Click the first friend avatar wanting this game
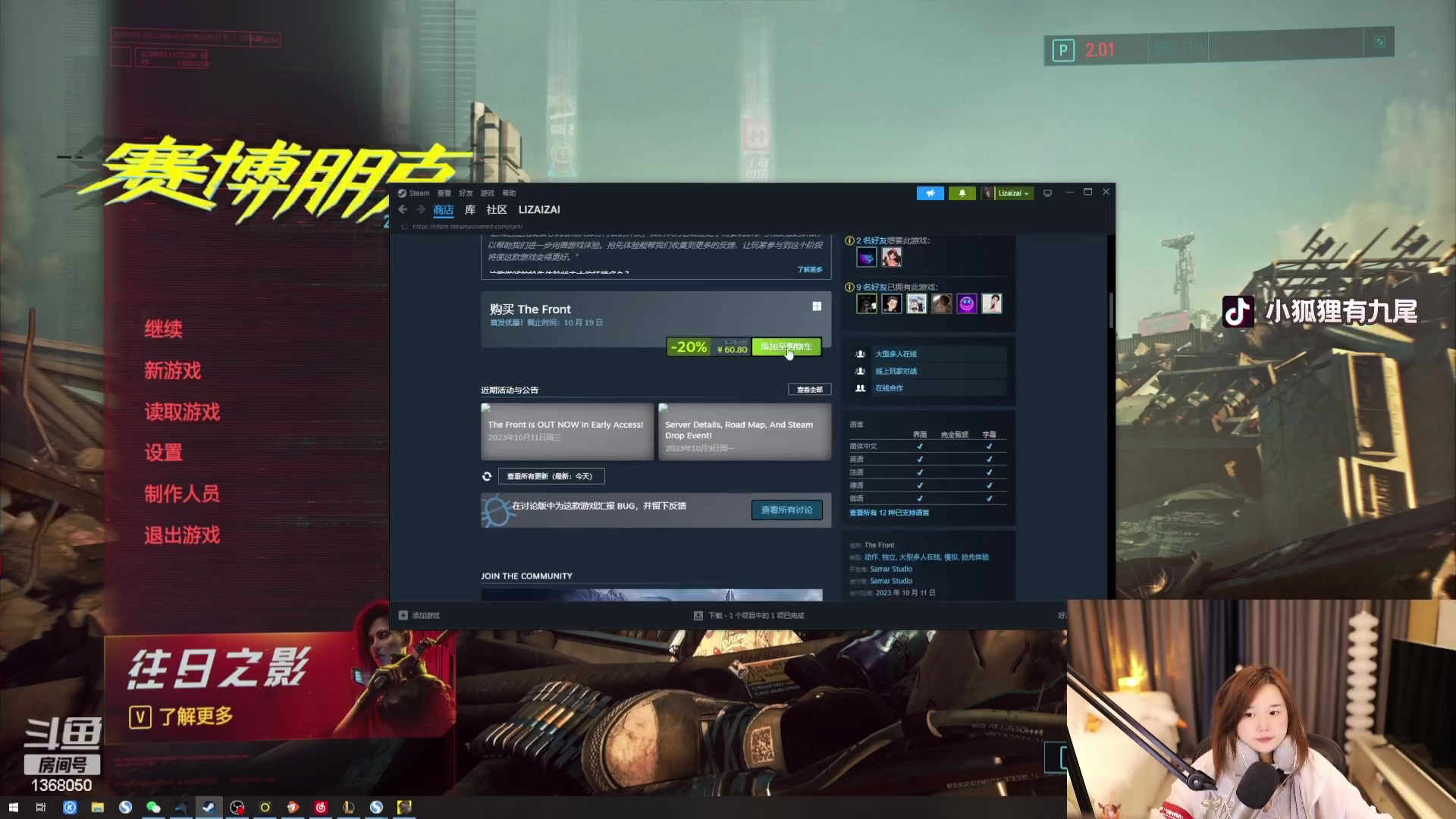 point(866,258)
